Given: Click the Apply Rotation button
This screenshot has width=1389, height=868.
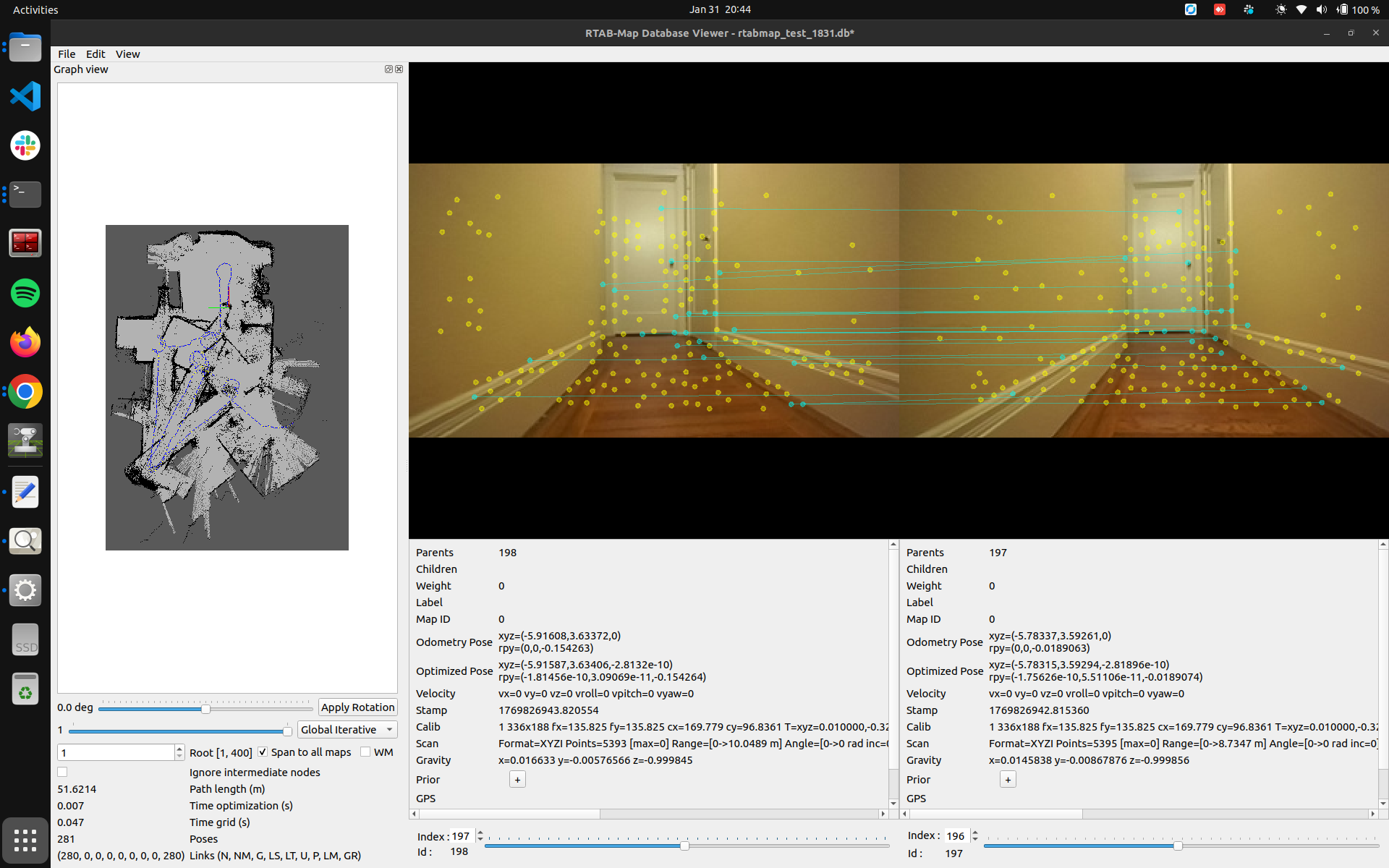Looking at the screenshot, I should tap(358, 707).
